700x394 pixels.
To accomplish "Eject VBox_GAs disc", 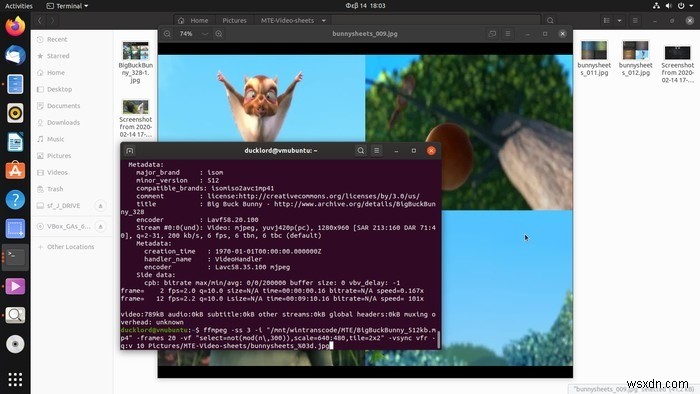I will 100,226.
